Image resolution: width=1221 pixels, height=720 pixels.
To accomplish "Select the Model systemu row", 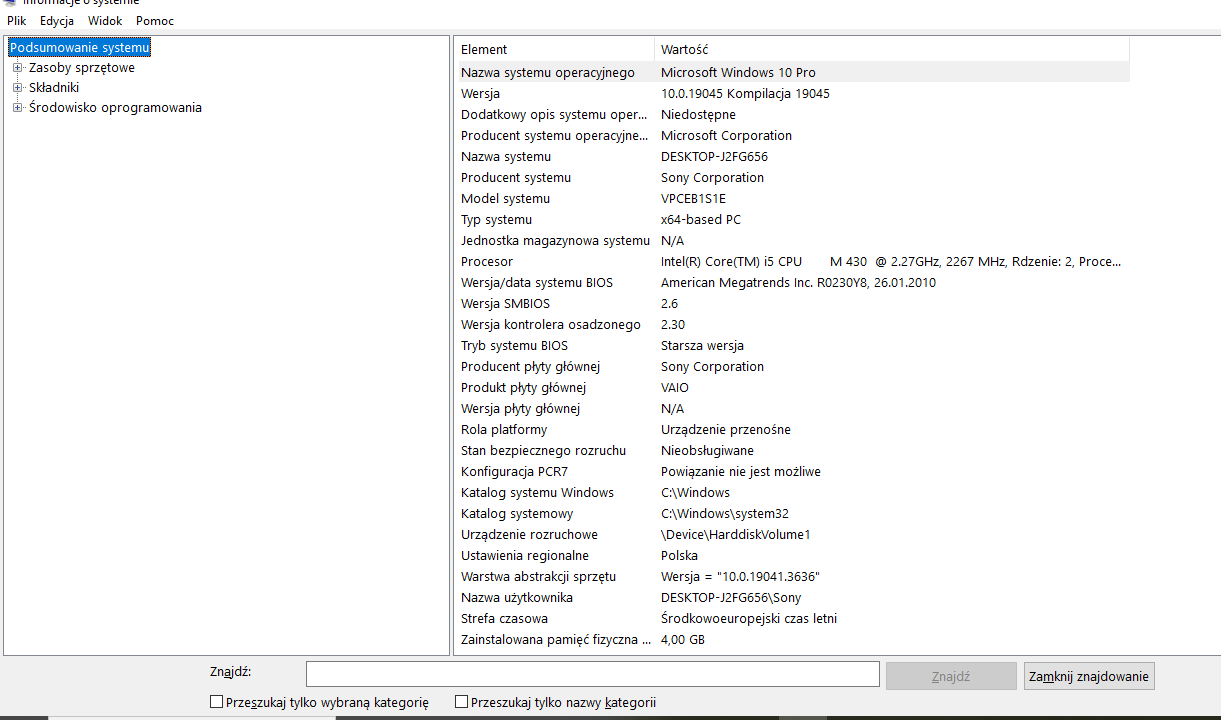I will point(793,198).
